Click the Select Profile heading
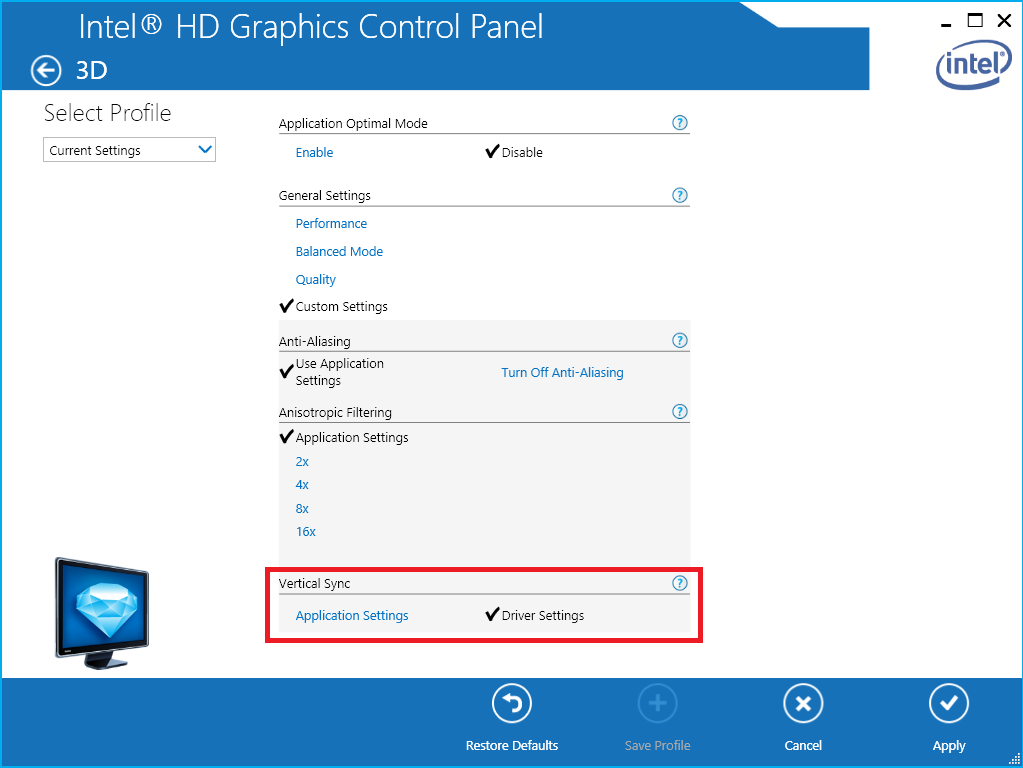This screenshot has width=1023, height=768. (x=107, y=113)
